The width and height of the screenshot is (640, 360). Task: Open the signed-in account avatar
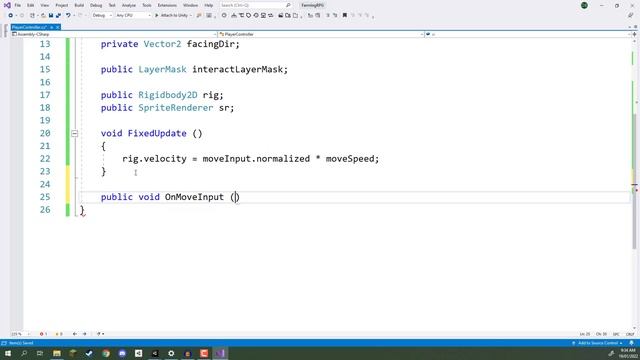pos(584,5)
